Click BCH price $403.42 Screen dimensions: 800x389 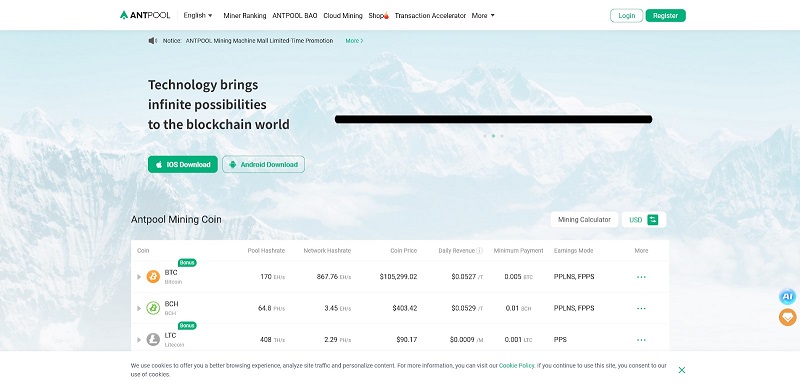tap(405, 308)
